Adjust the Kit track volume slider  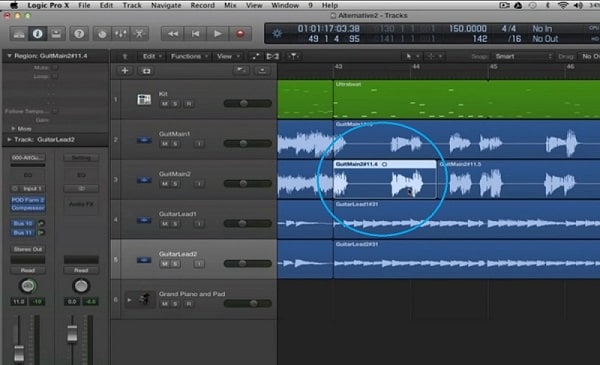point(248,103)
